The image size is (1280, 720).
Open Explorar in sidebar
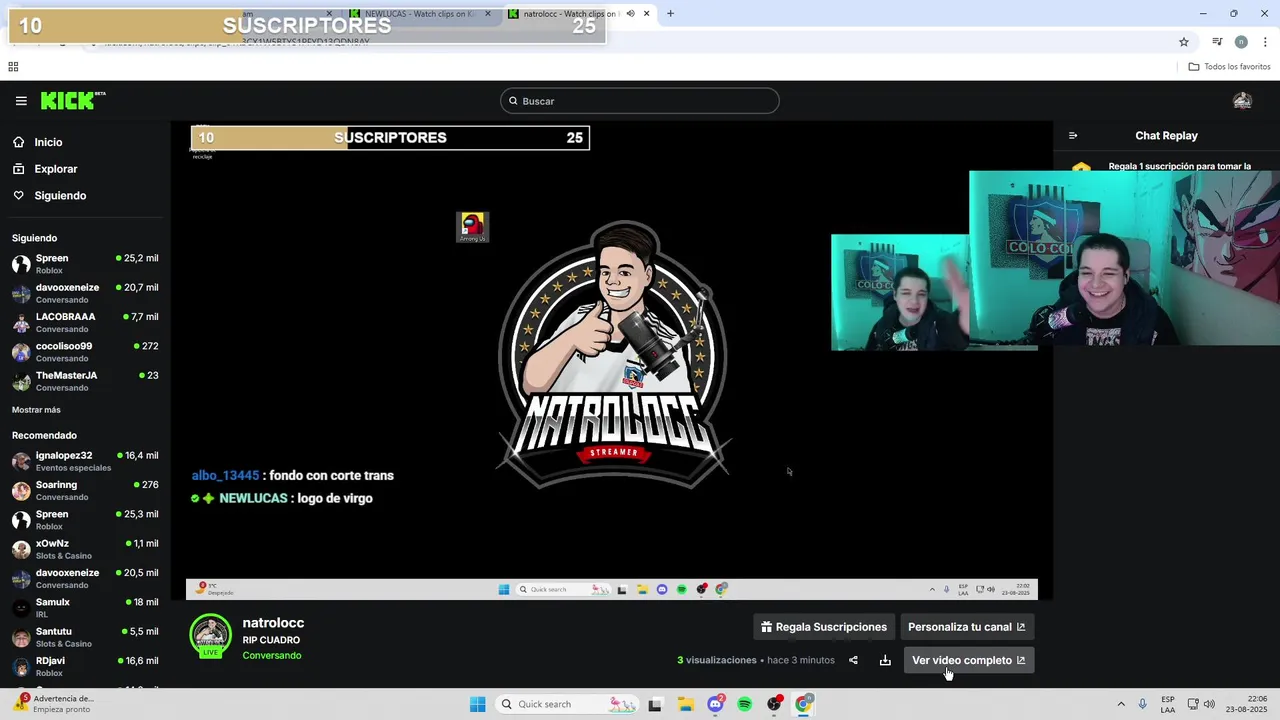coord(55,169)
